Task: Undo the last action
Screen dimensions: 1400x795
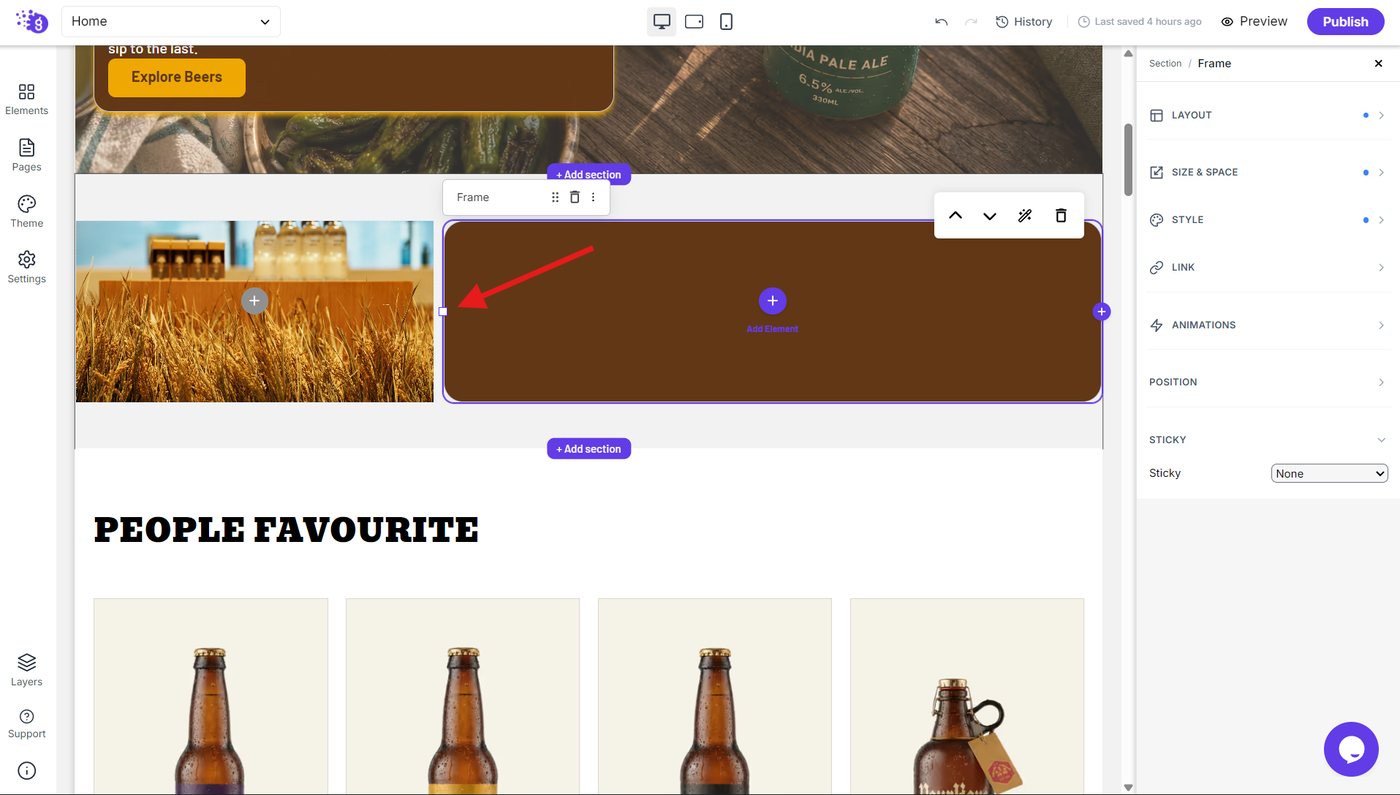Action: 941,21
